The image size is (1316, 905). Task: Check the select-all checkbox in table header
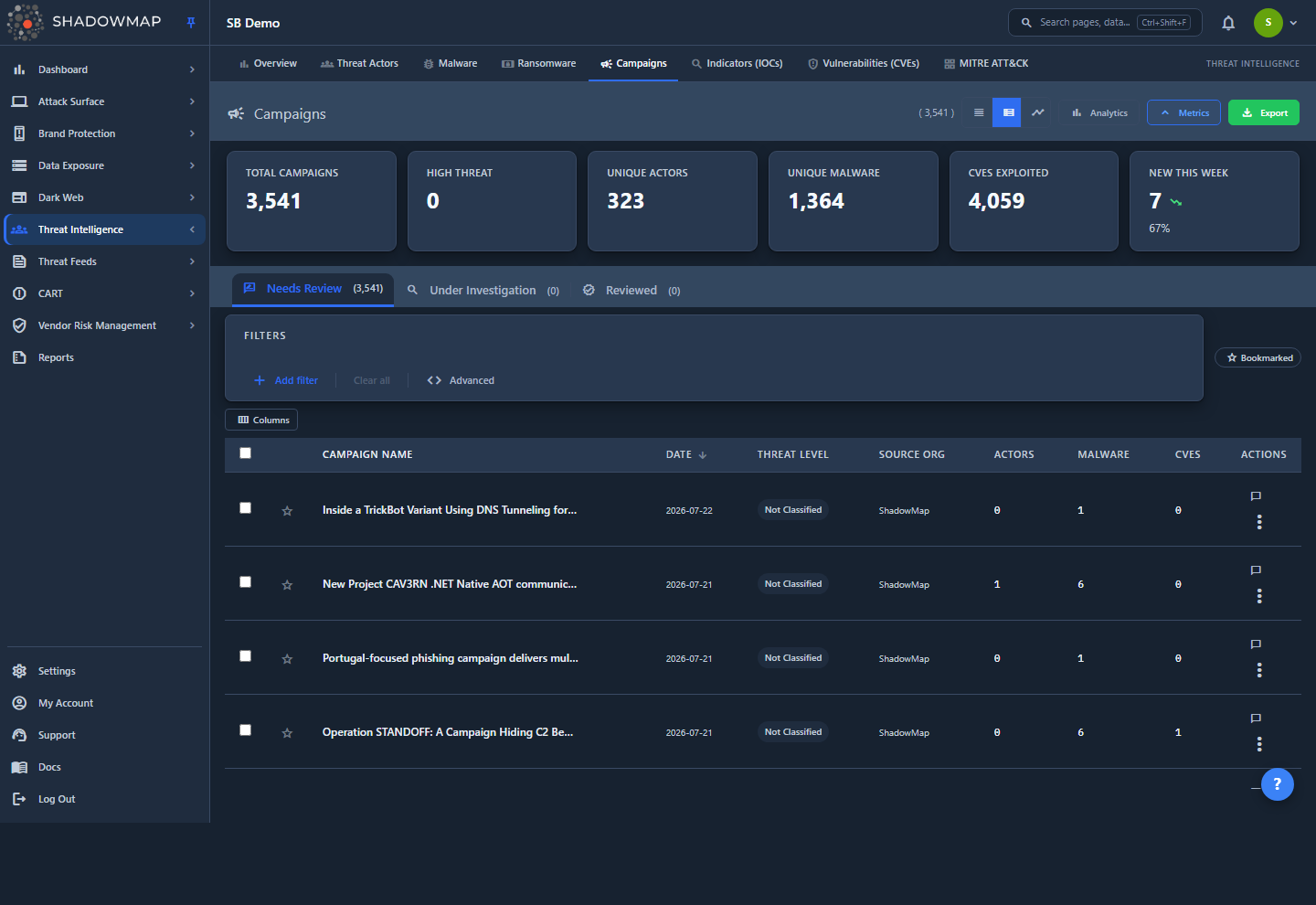pyautogui.click(x=245, y=453)
